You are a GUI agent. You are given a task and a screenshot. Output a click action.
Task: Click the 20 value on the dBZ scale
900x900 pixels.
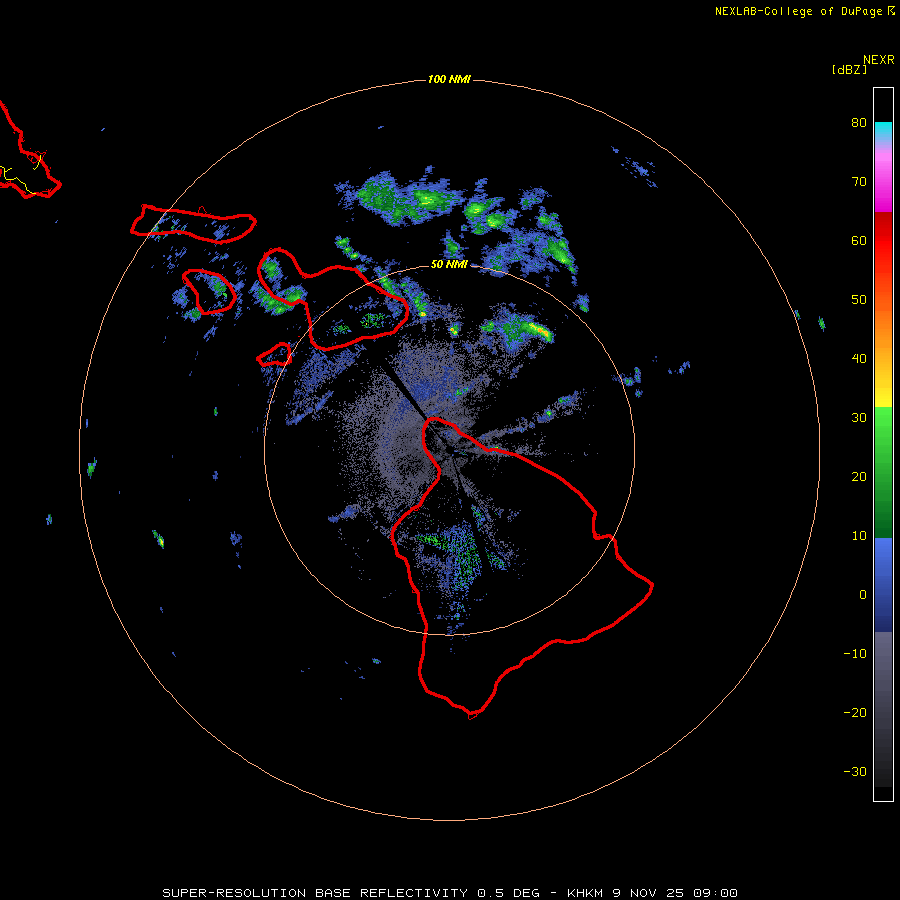tap(859, 476)
